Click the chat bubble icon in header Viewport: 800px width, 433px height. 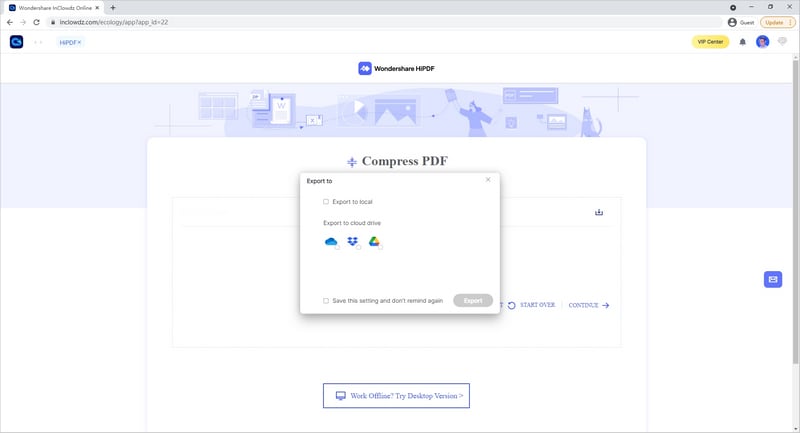pos(782,41)
